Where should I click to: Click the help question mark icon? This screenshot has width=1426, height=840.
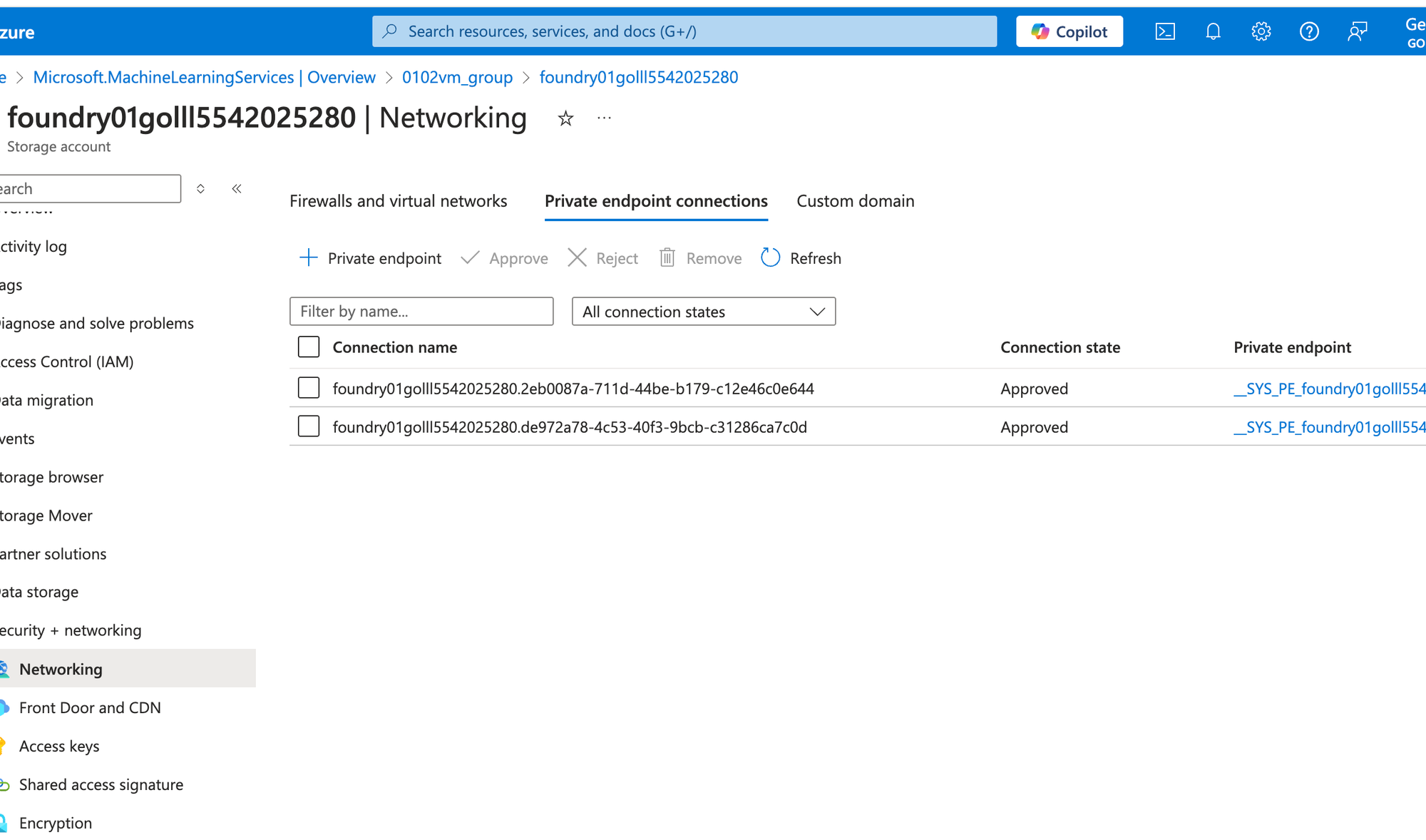(1309, 31)
